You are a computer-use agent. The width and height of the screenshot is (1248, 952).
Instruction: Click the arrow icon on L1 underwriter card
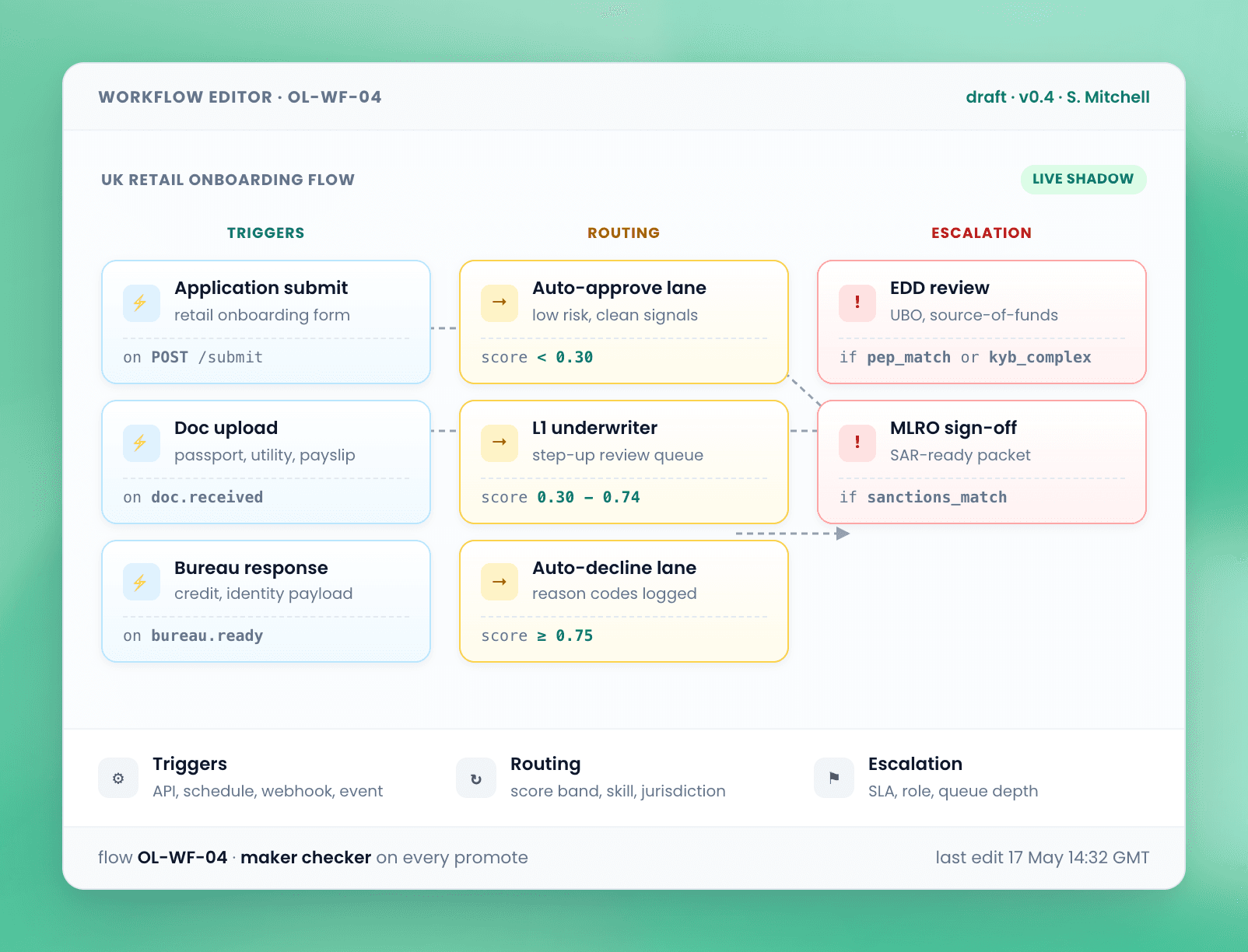click(x=500, y=443)
